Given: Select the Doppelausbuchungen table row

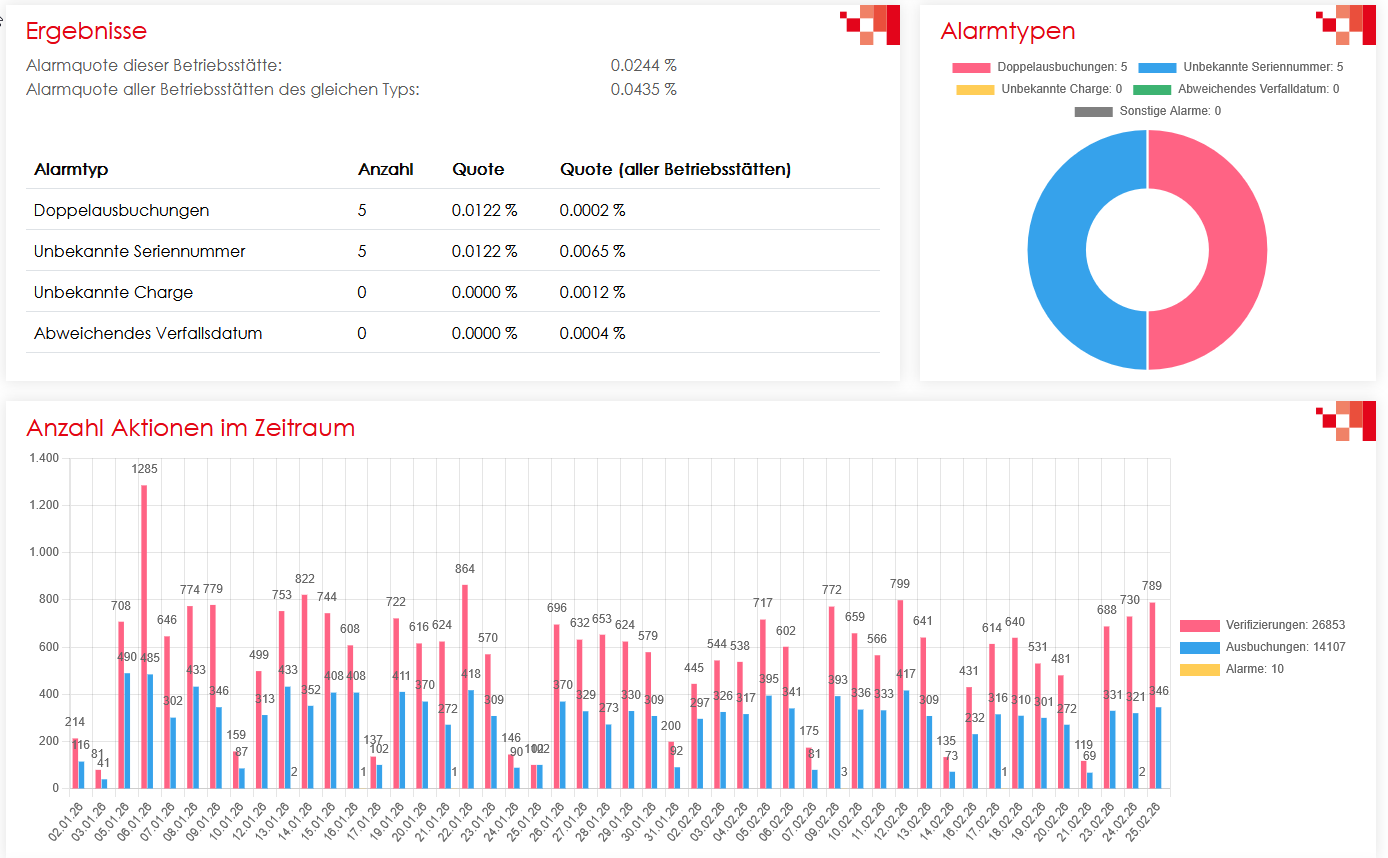Looking at the screenshot, I should point(122,211).
